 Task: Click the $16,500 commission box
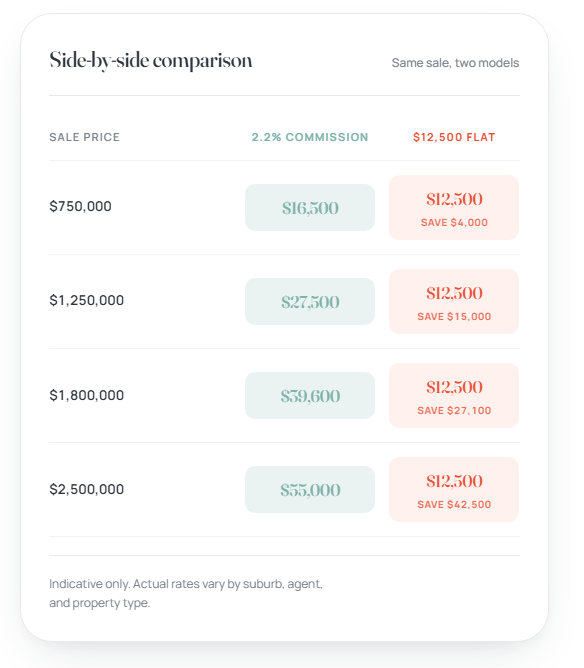click(x=310, y=207)
